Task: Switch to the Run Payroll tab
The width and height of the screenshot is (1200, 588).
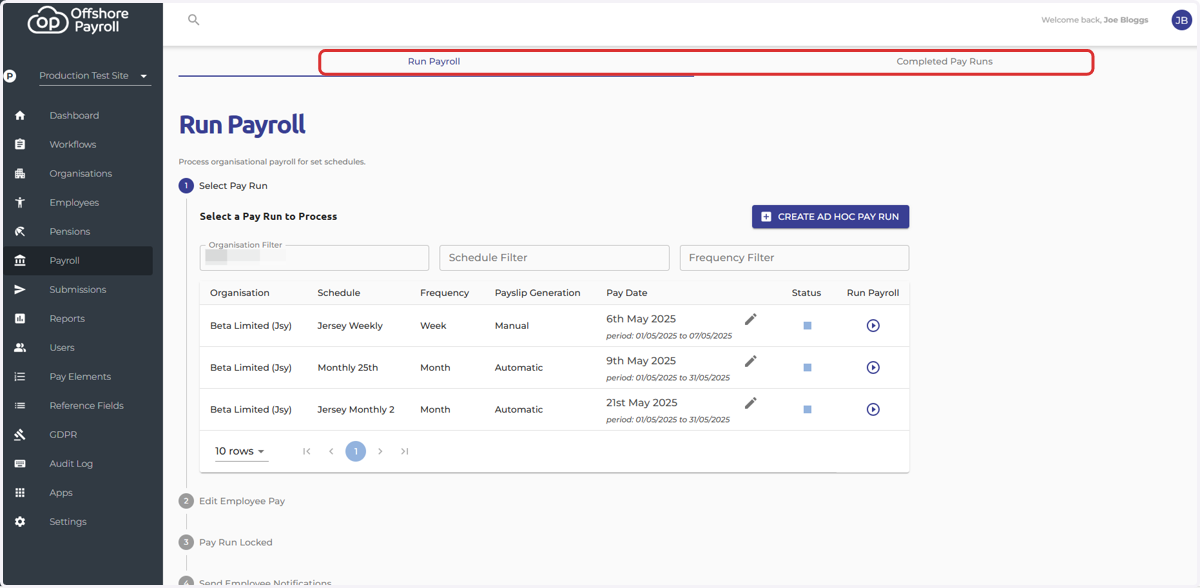Action: (434, 61)
